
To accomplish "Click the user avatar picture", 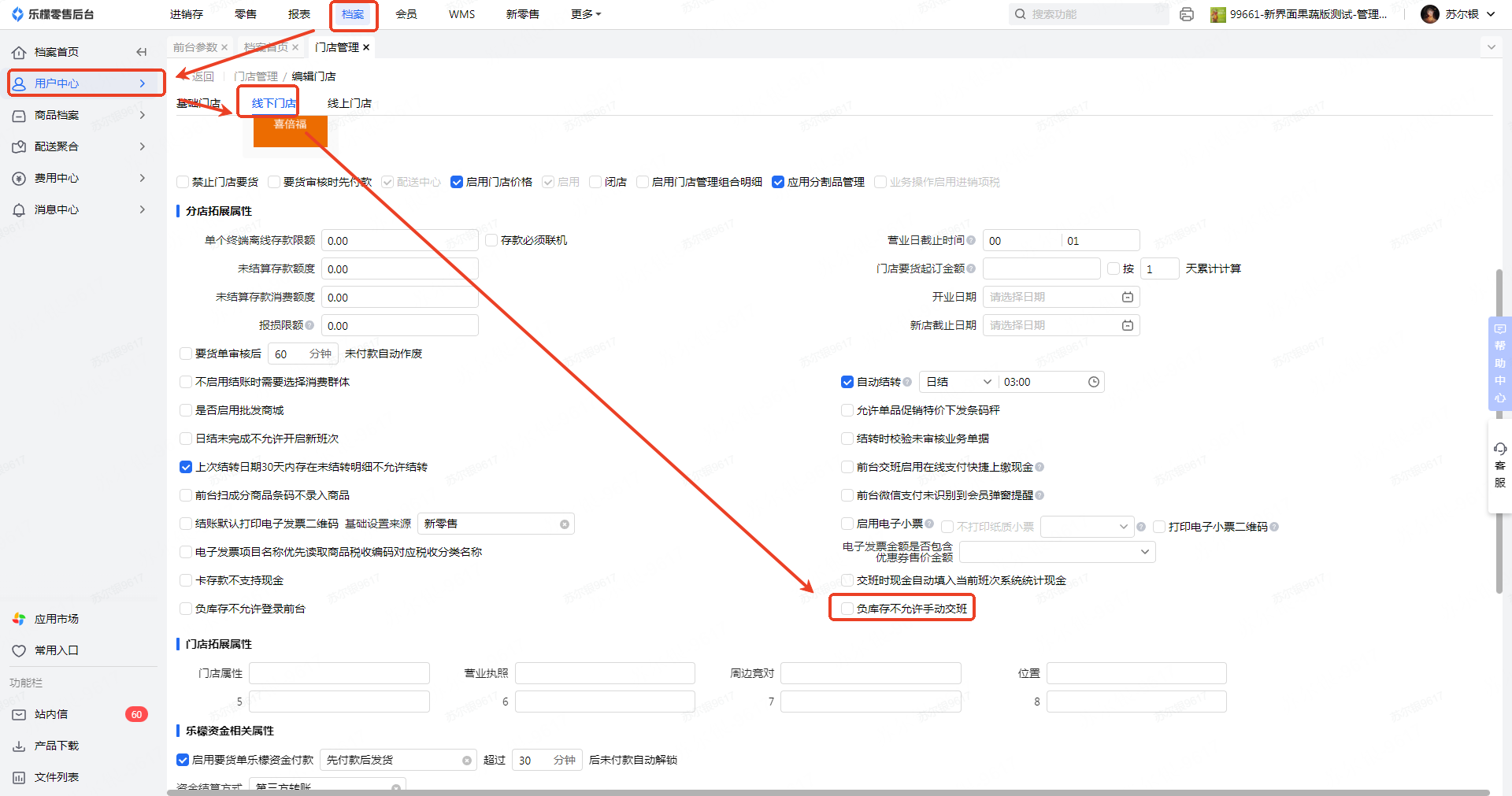I will point(1430,14).
